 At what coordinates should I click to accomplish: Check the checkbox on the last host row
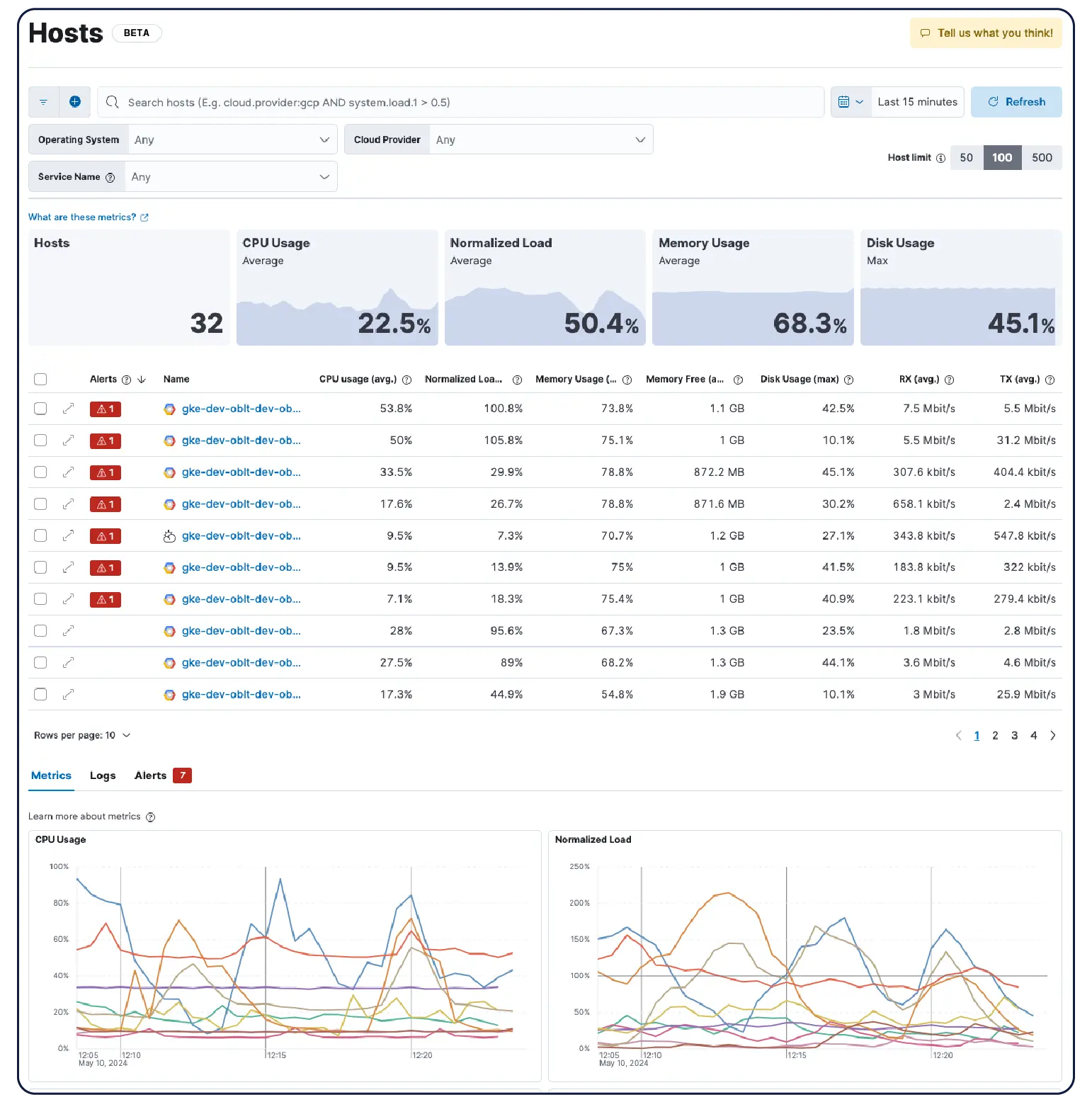40,694
